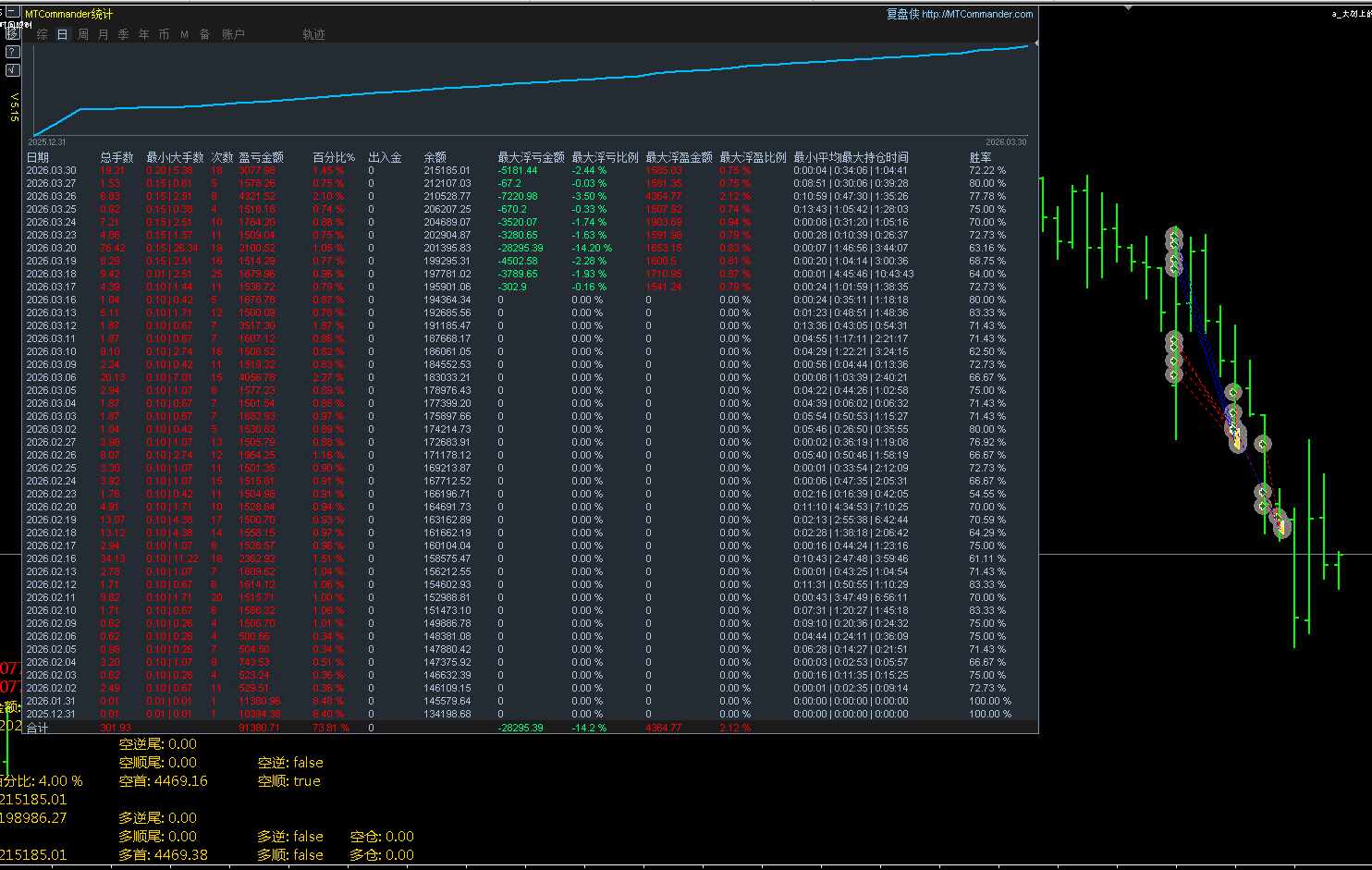Select the 2026.03.30 date row

pyautogui.click(x=51, y=170)
